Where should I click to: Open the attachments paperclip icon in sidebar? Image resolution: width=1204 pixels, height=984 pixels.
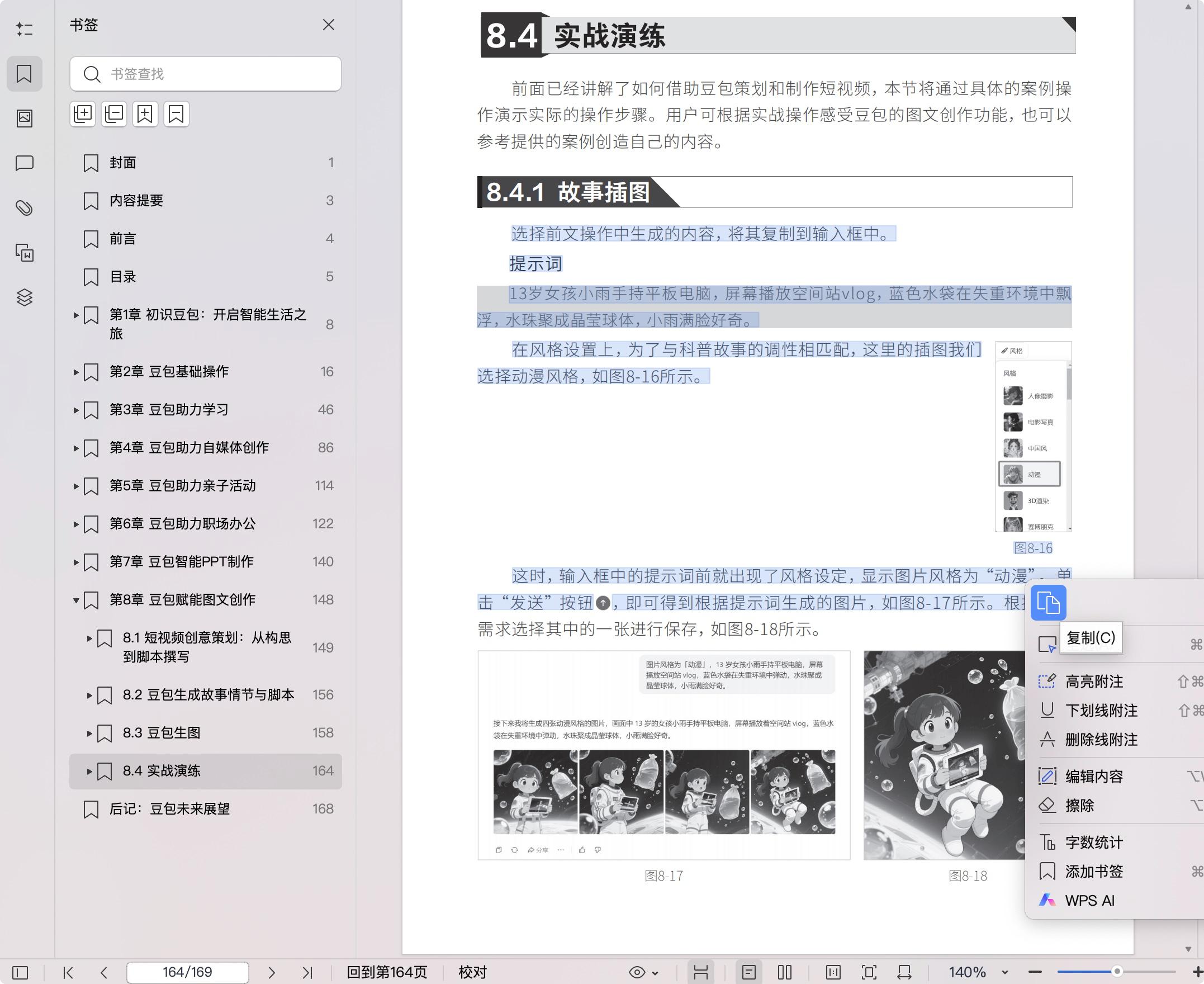click(x=24, y=208)
